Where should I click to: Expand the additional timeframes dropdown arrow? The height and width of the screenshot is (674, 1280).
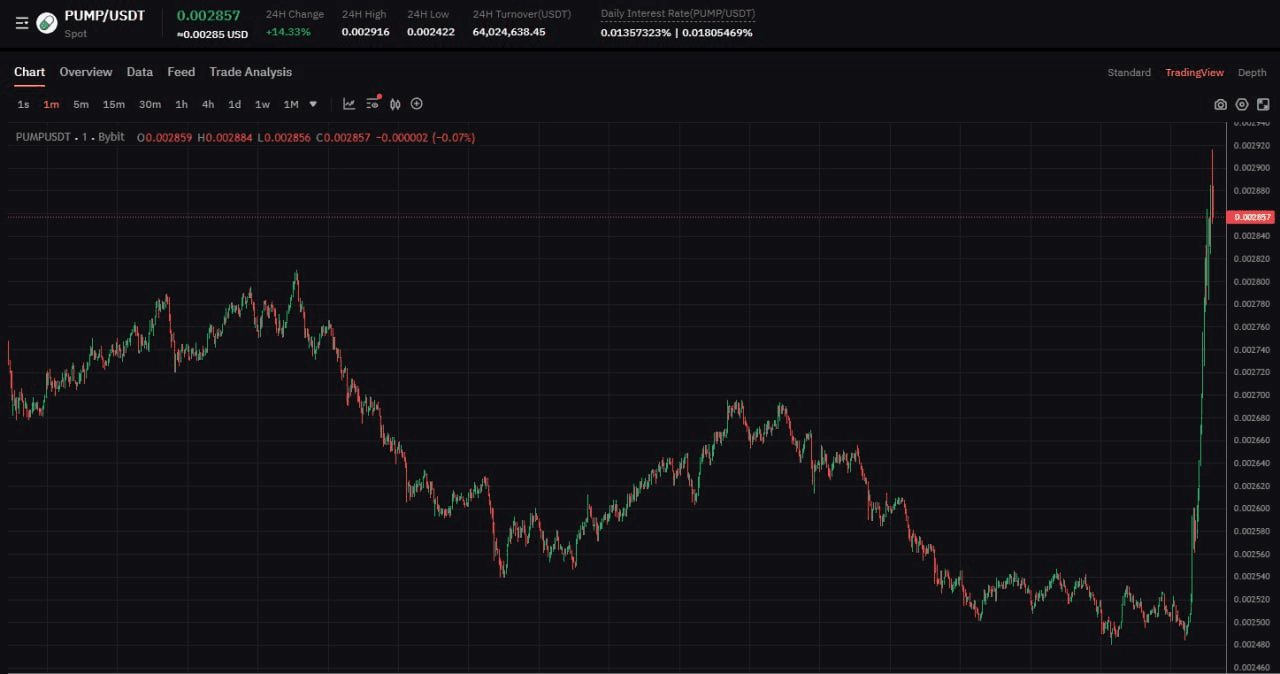313,104
